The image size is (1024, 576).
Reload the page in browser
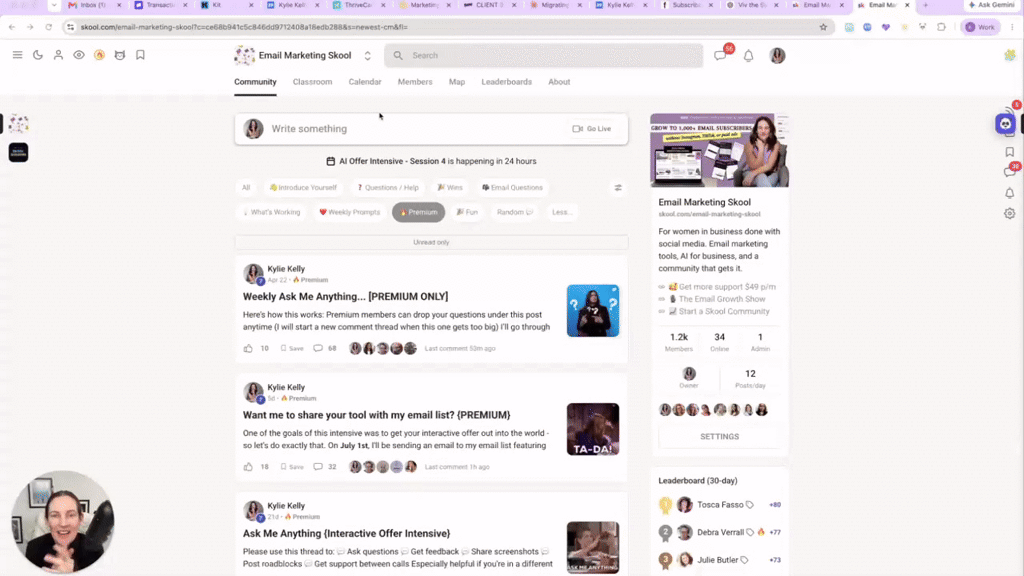click(x=48, y=27)
